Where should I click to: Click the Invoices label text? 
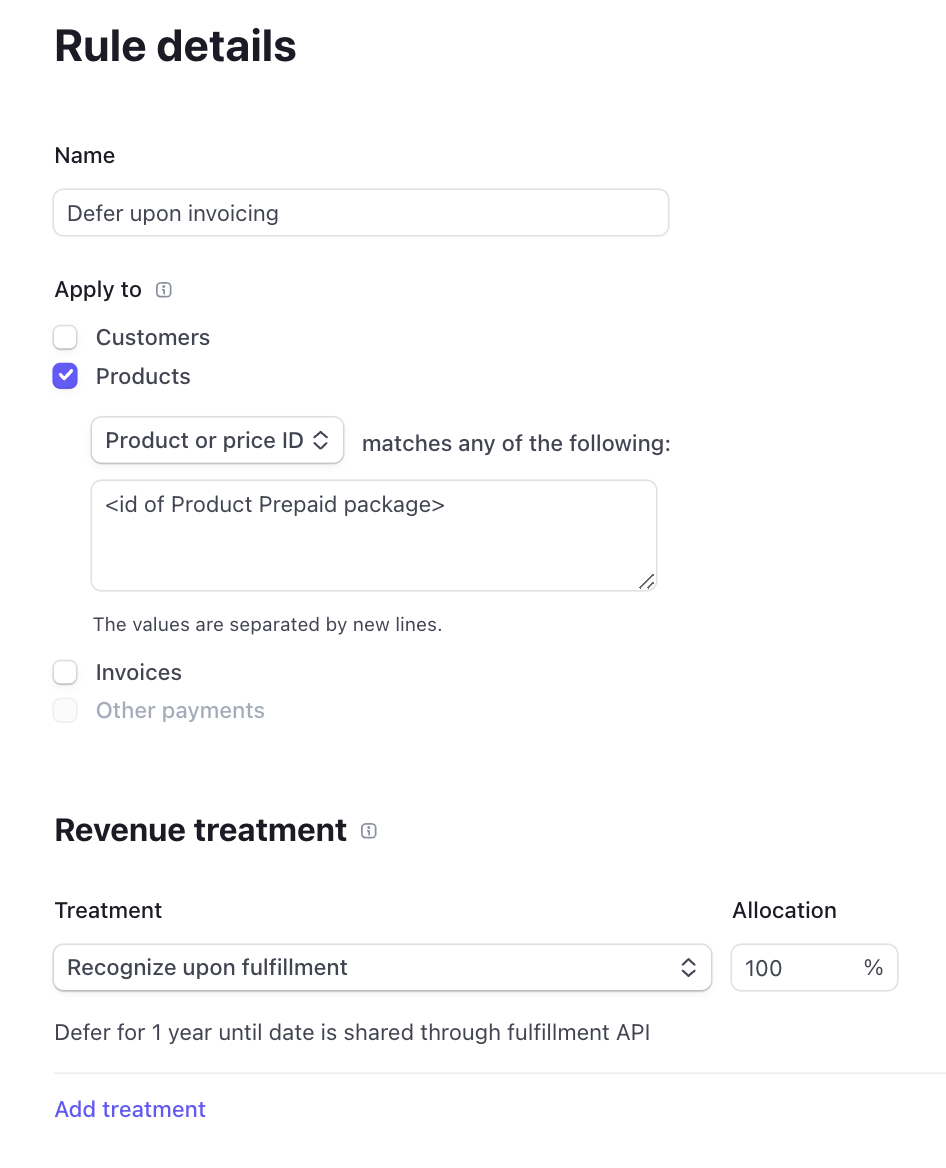click(x=138, y=671)
